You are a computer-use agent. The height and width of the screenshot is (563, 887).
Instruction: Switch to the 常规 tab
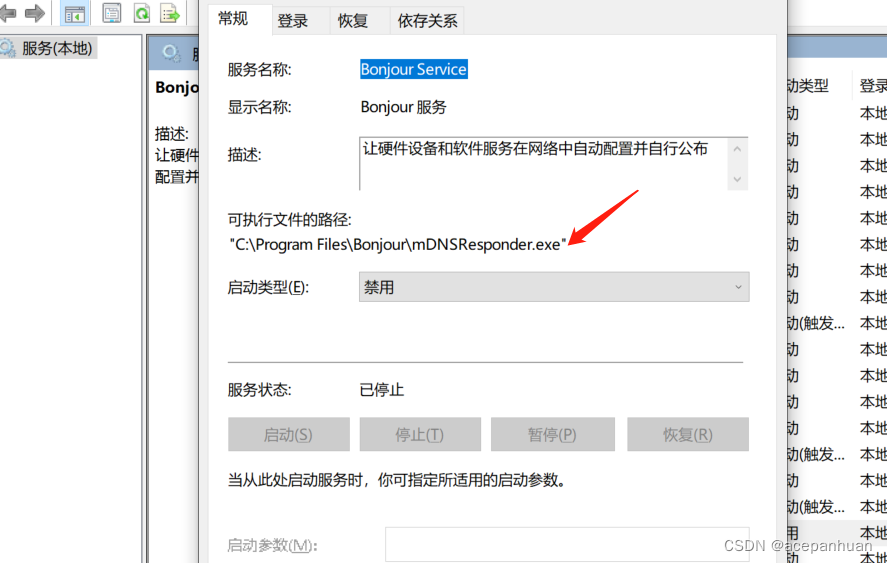click(x=233, y=19)
